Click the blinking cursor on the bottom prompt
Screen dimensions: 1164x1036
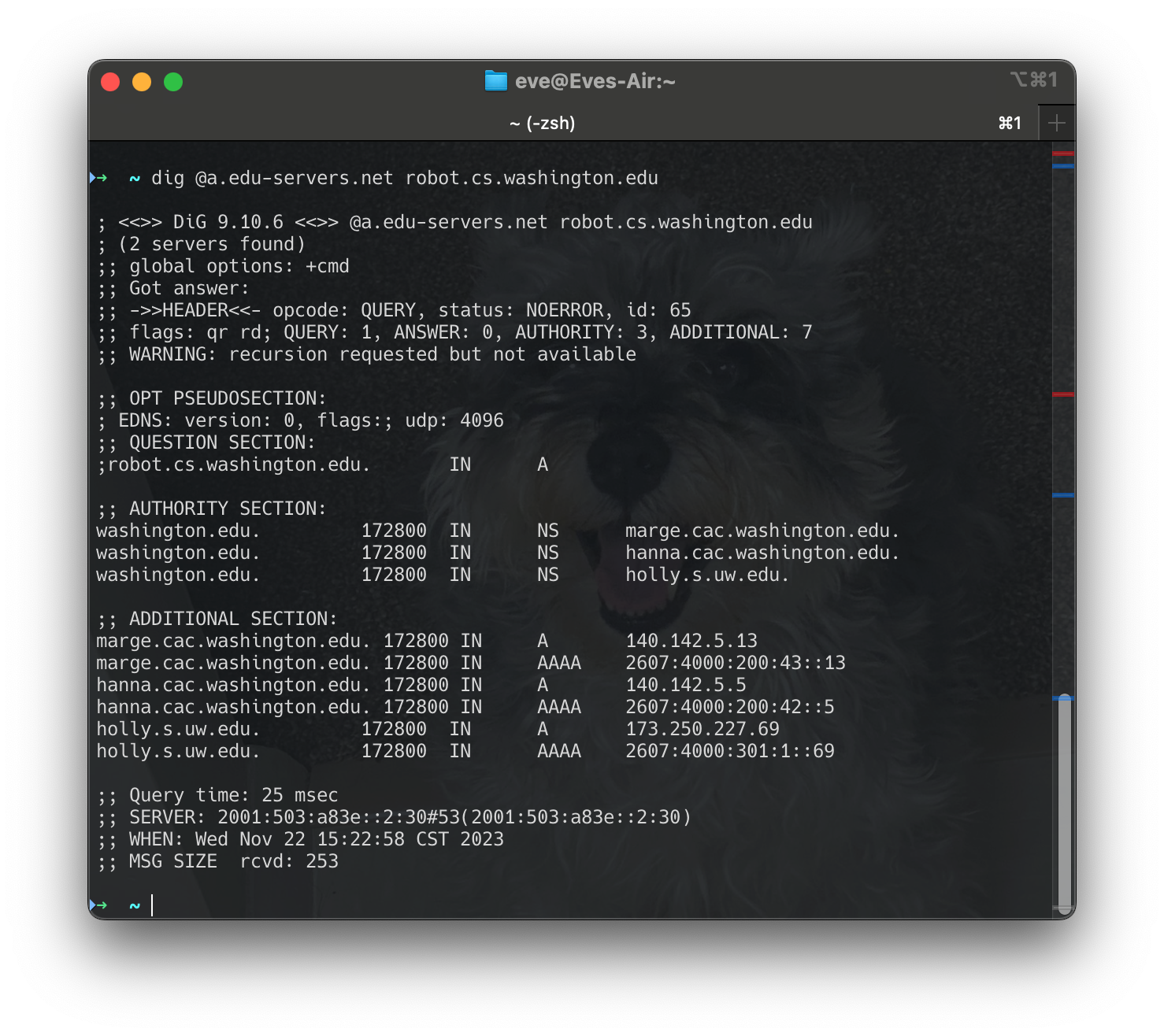pos(152,905)
